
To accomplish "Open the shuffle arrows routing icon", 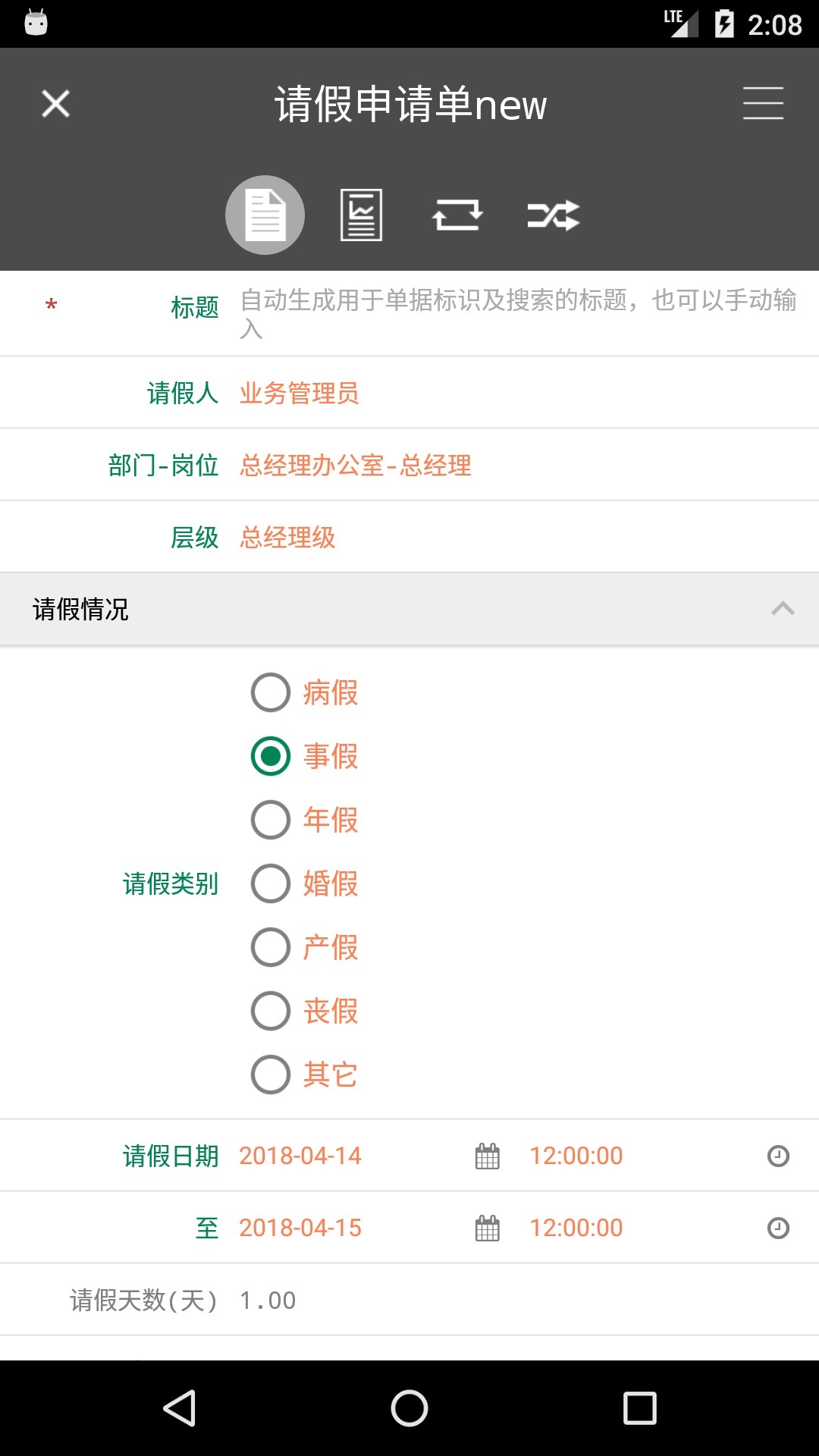I will 554,215.
